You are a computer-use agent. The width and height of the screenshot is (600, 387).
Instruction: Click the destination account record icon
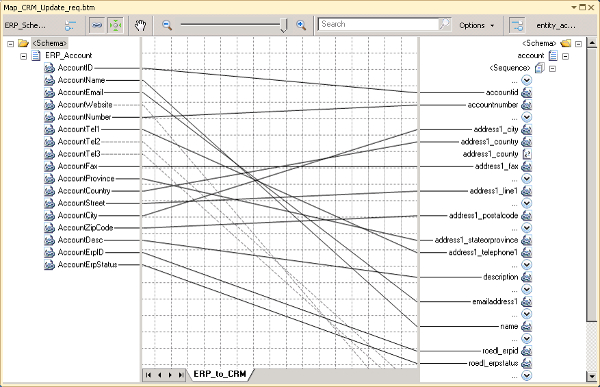(553, 56)
